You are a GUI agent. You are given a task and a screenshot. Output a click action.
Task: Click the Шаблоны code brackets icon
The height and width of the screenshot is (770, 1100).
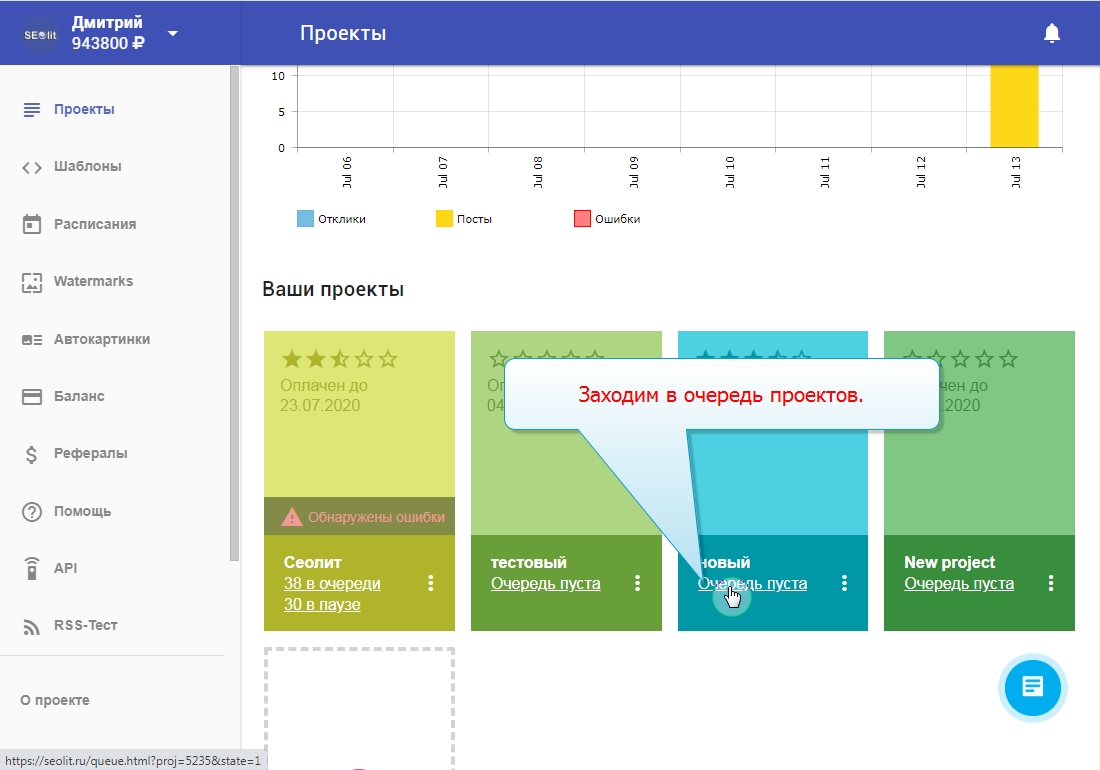pos(32,167)
